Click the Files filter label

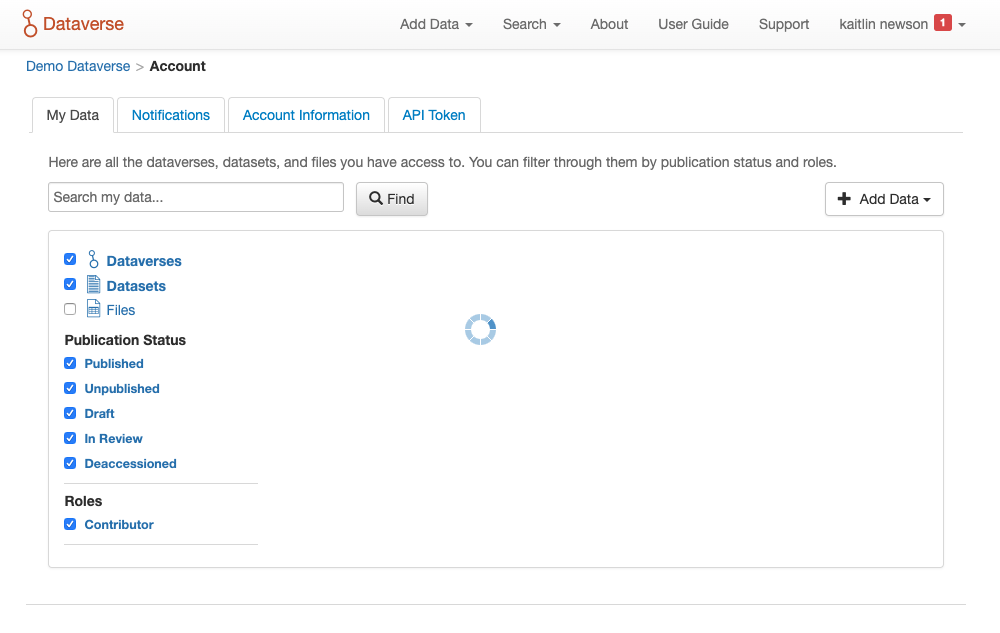(x=121, y=310)
